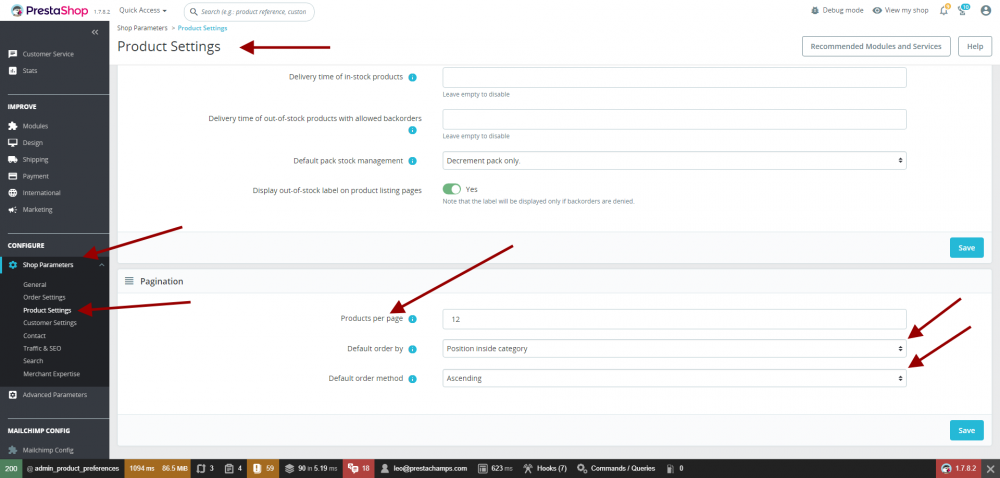1000x478 pixels.
Task: Click the out-of-stock delivery time field
Action: [674, 119]
